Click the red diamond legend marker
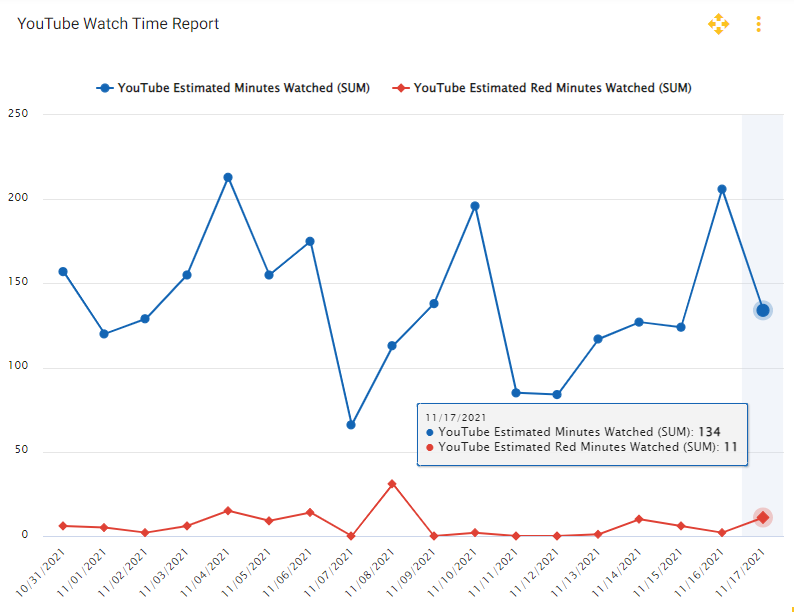 pos(400,88)
